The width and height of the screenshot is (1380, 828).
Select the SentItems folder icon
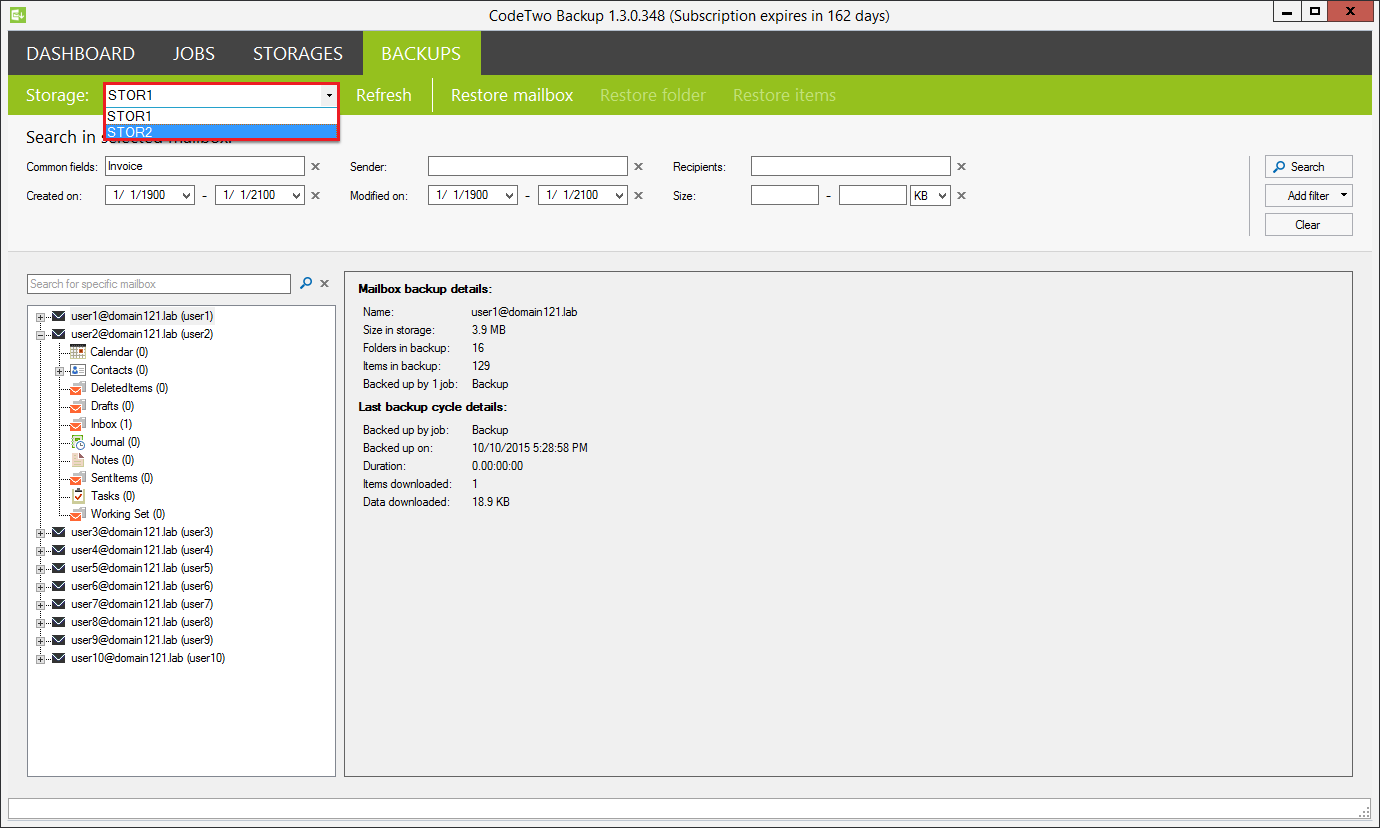pyautogui.click(x=76, y=477)
